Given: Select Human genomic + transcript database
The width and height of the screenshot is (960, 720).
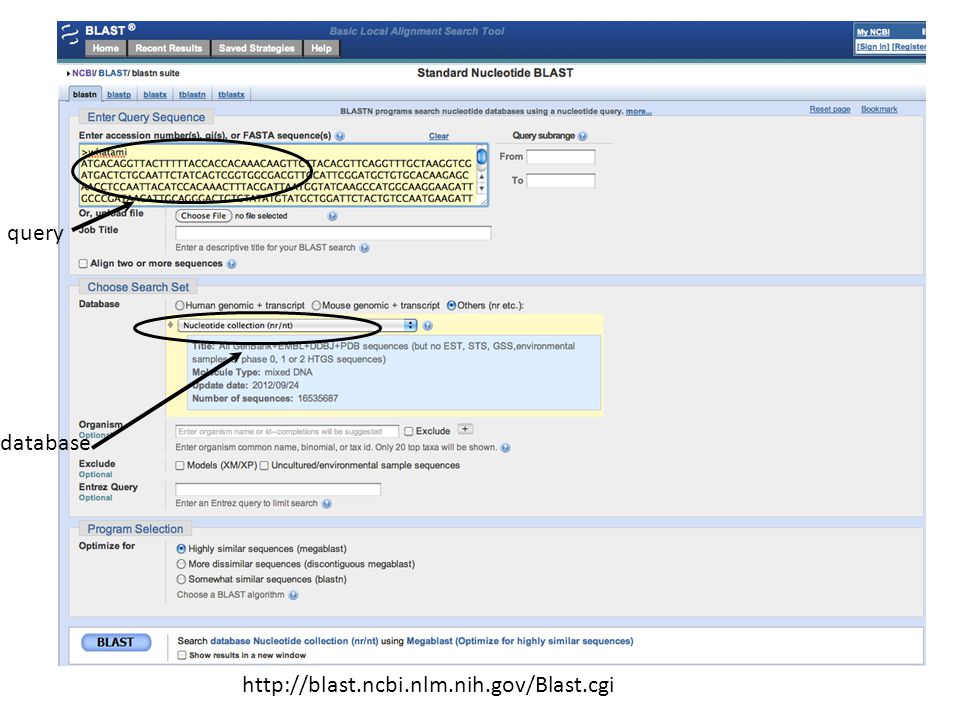Looking at the screenshot, I should click(179, 305).
